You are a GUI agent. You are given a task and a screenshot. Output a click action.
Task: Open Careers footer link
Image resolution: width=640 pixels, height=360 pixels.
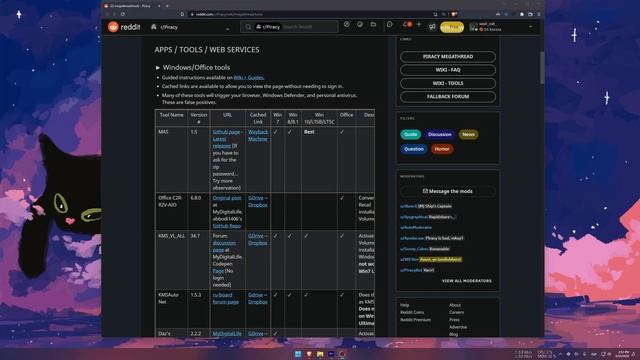tap(456, 312)
